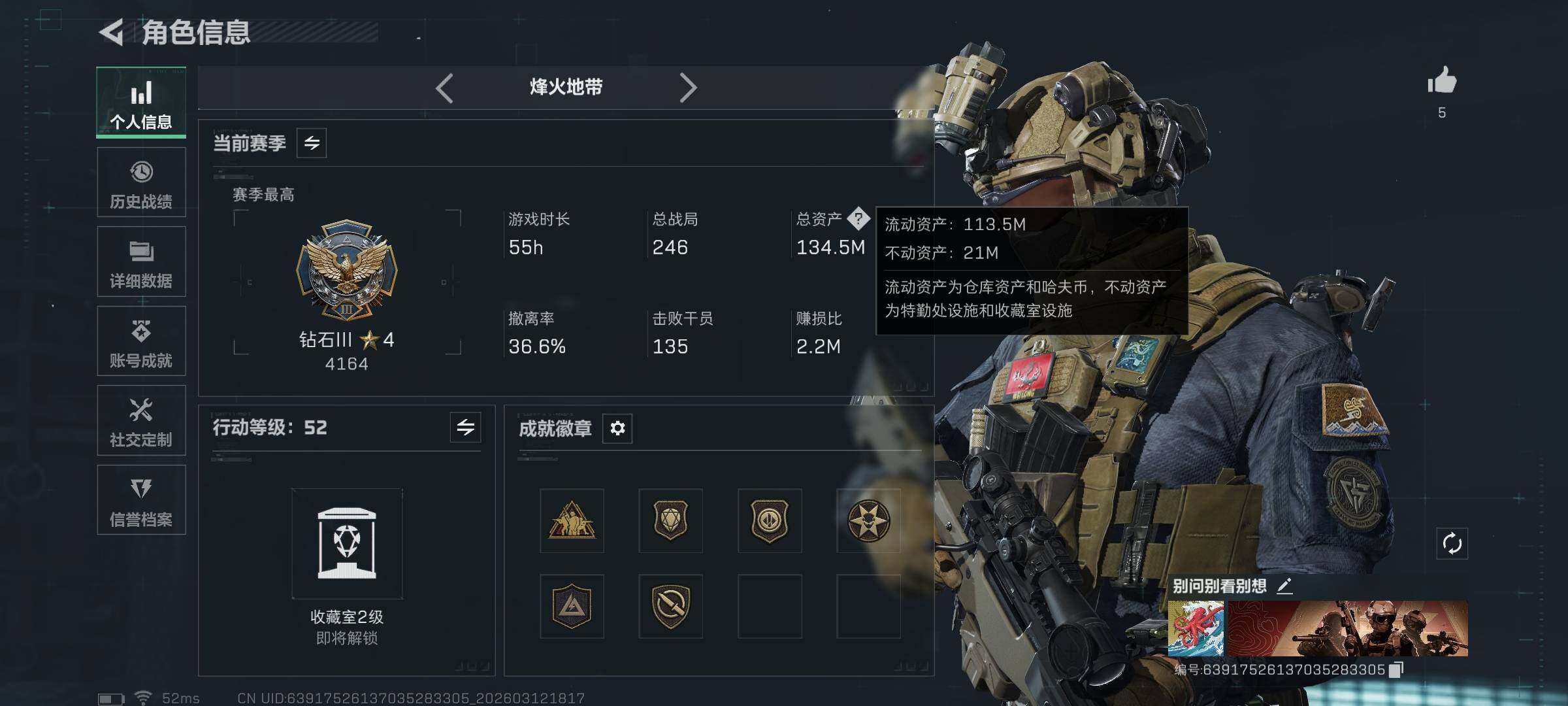
Task: Toggle the 行动等级 swap button
Action: pyautogui.click(x=465, y=428)
